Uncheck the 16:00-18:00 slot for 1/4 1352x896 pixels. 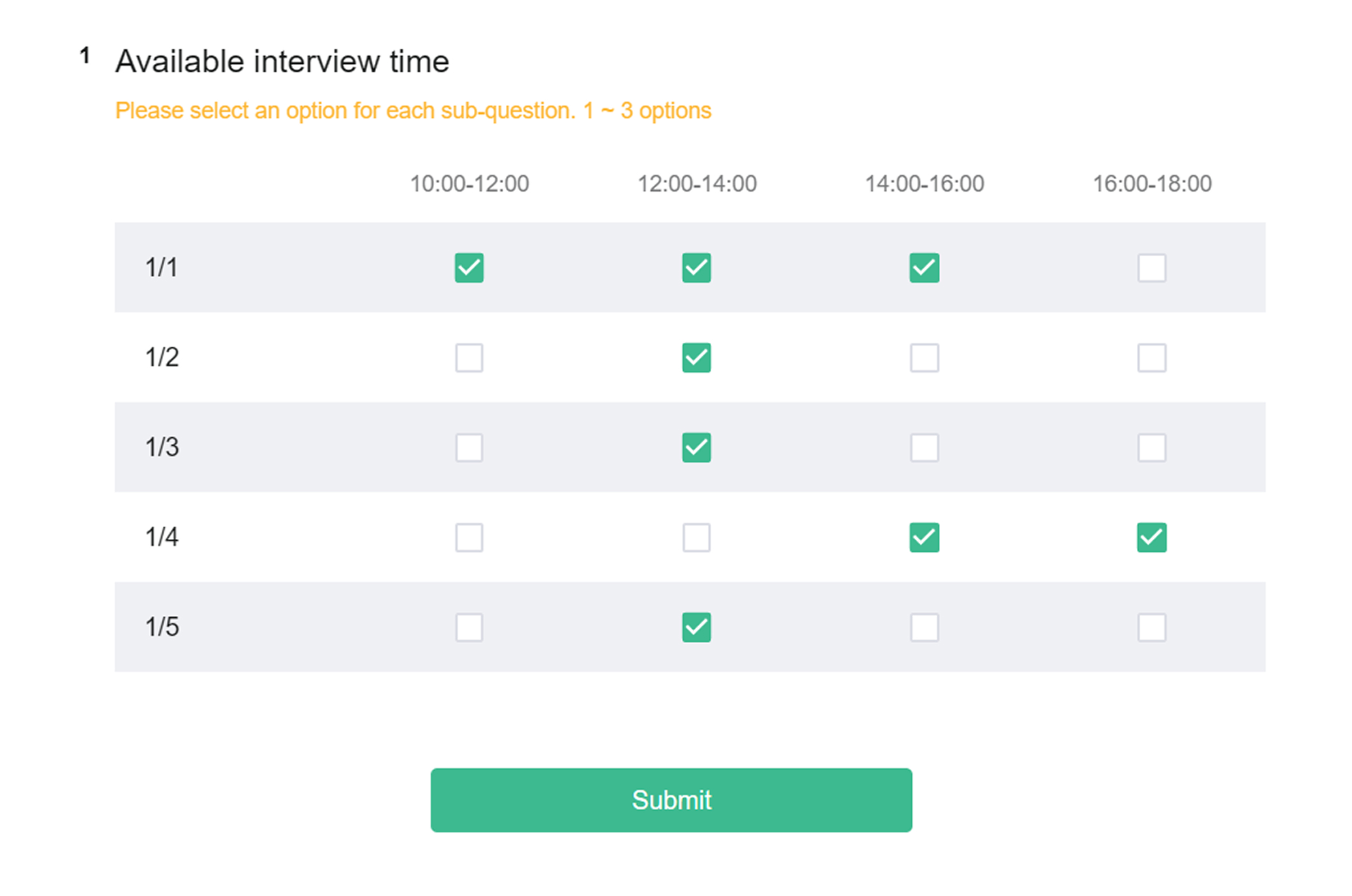[1151, 537]
